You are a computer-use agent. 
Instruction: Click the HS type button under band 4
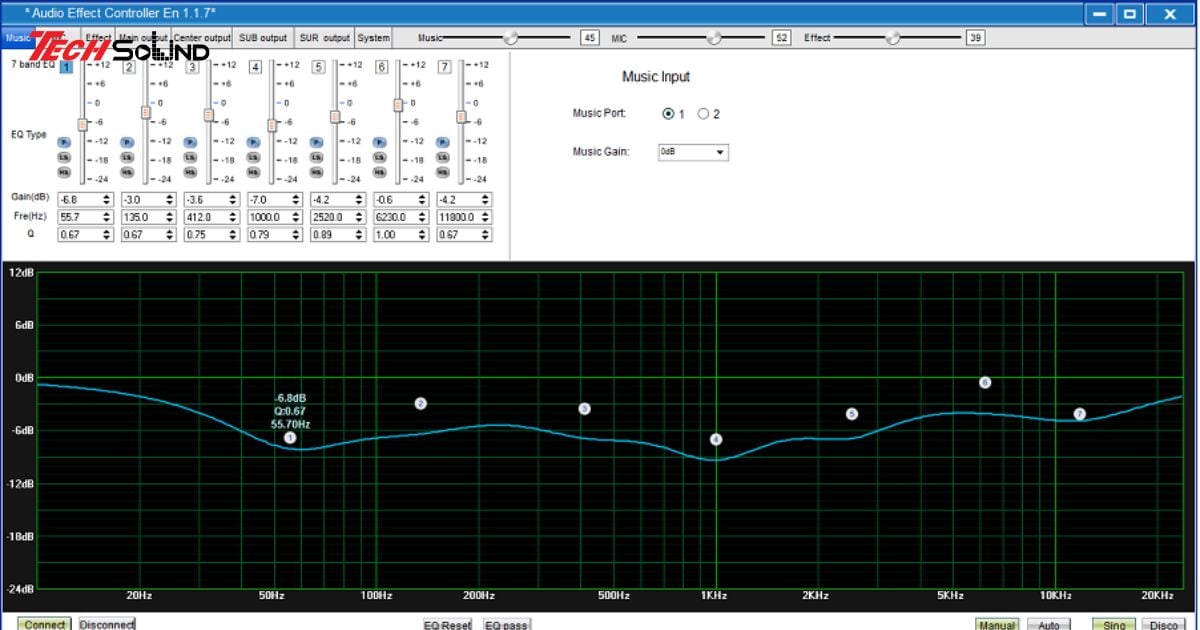[x=253, y=172]
